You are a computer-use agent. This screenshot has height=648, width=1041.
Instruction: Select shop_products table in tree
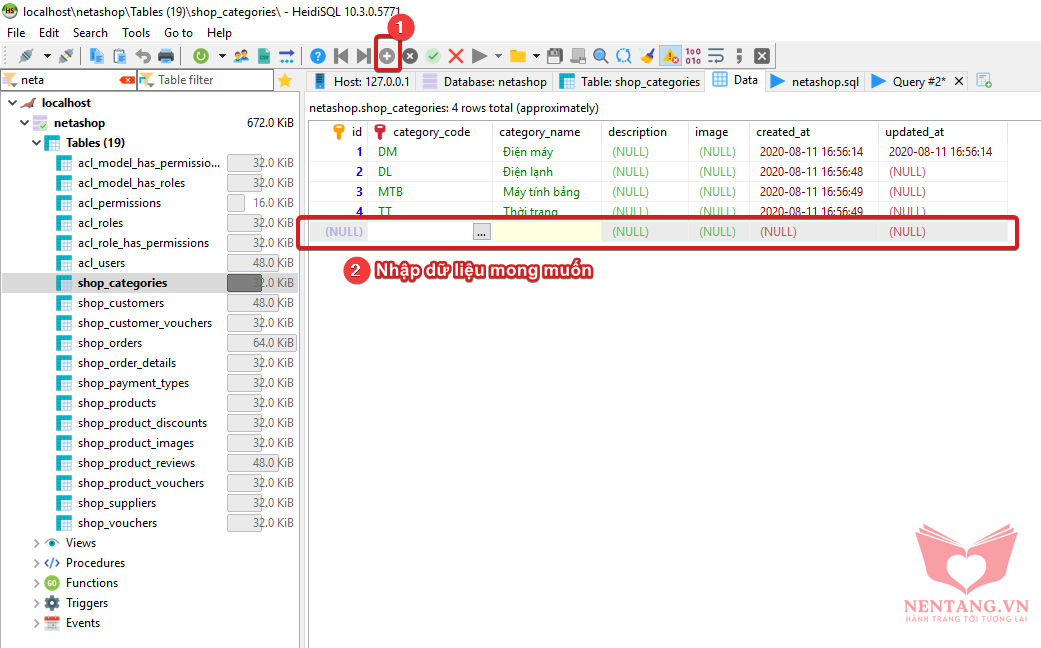coord(117,403)
